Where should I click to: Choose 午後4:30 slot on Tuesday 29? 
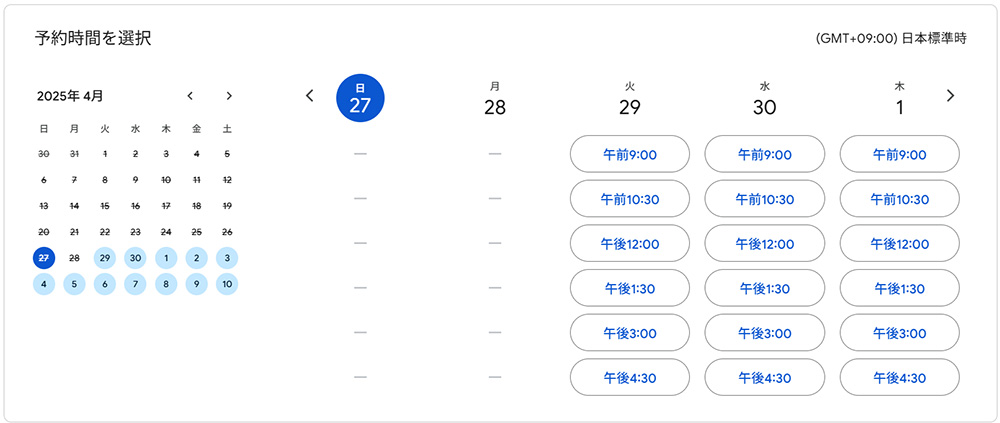[629, 377]
